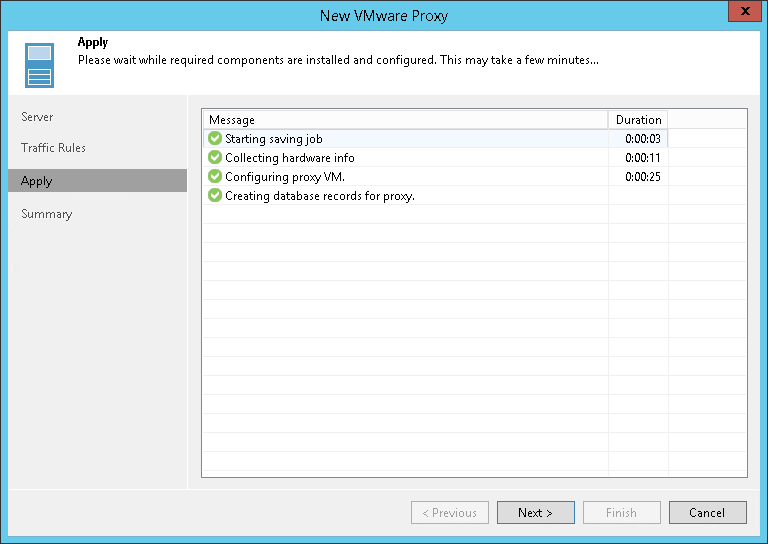Close the New VMware Proxy dialog
Image resolution: width=768 pixels, height=544 pixels.
point(741,13)
